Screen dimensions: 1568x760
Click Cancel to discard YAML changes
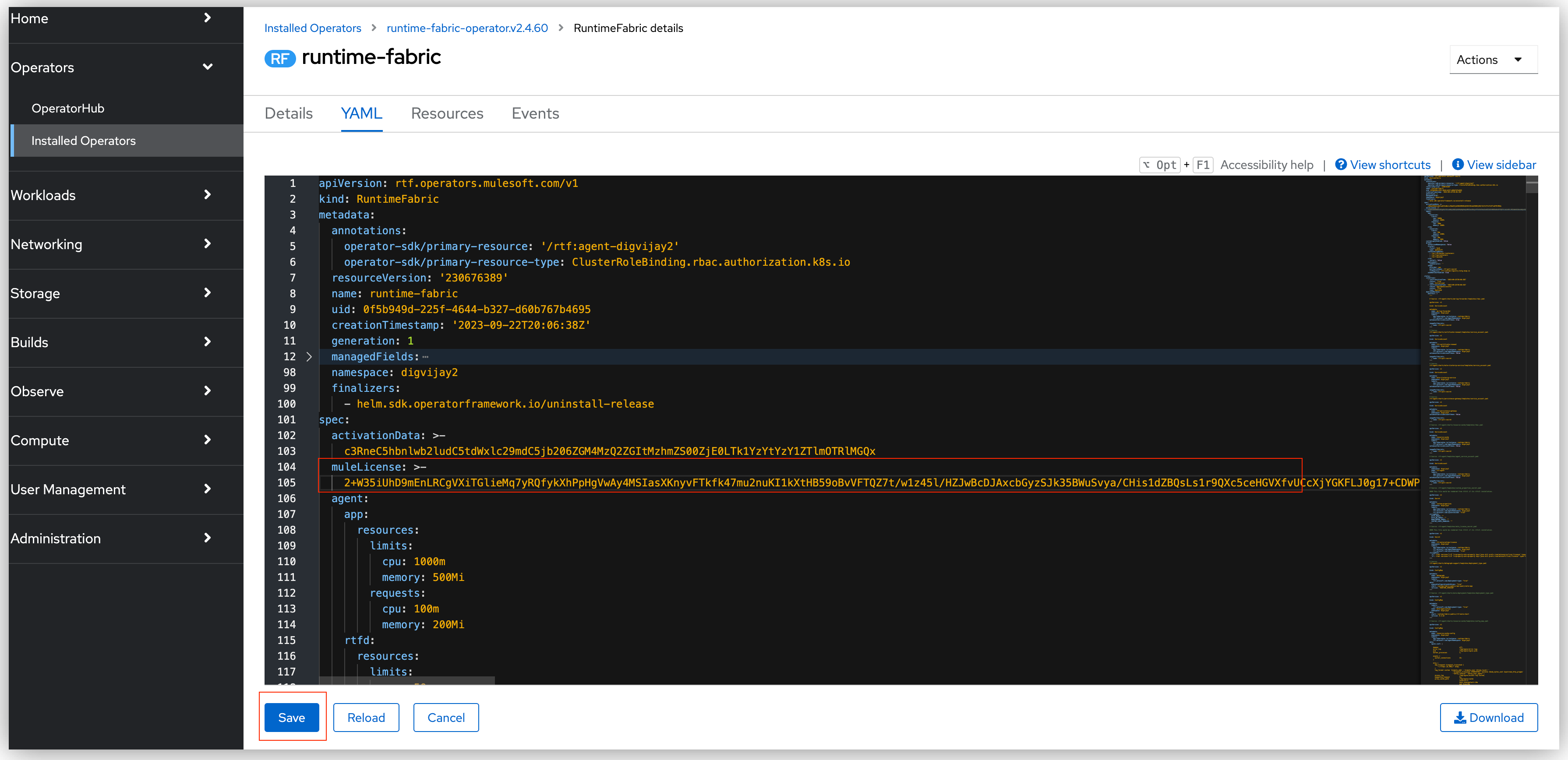pos(445,718)
